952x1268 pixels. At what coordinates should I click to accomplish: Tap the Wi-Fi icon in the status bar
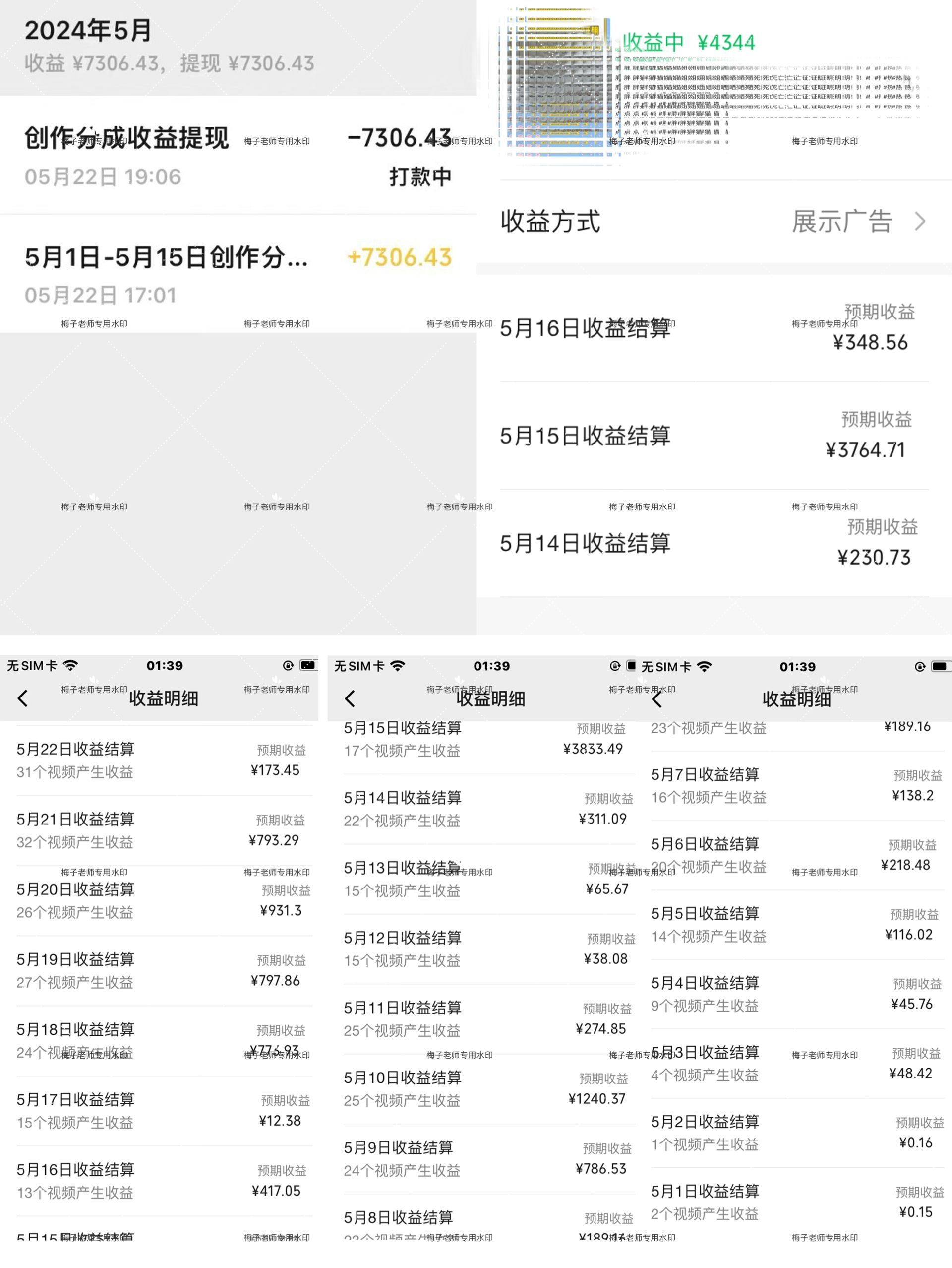(70, 666)
